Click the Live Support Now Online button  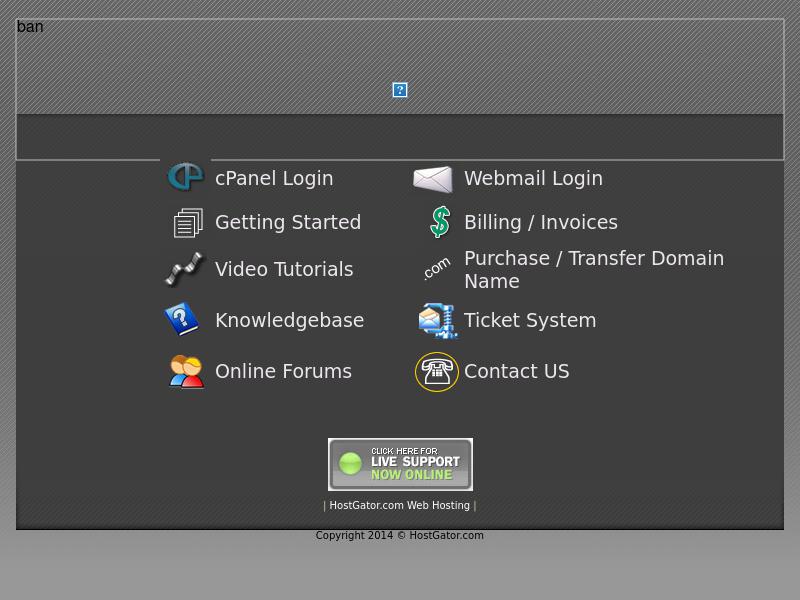tap(401, 464)
